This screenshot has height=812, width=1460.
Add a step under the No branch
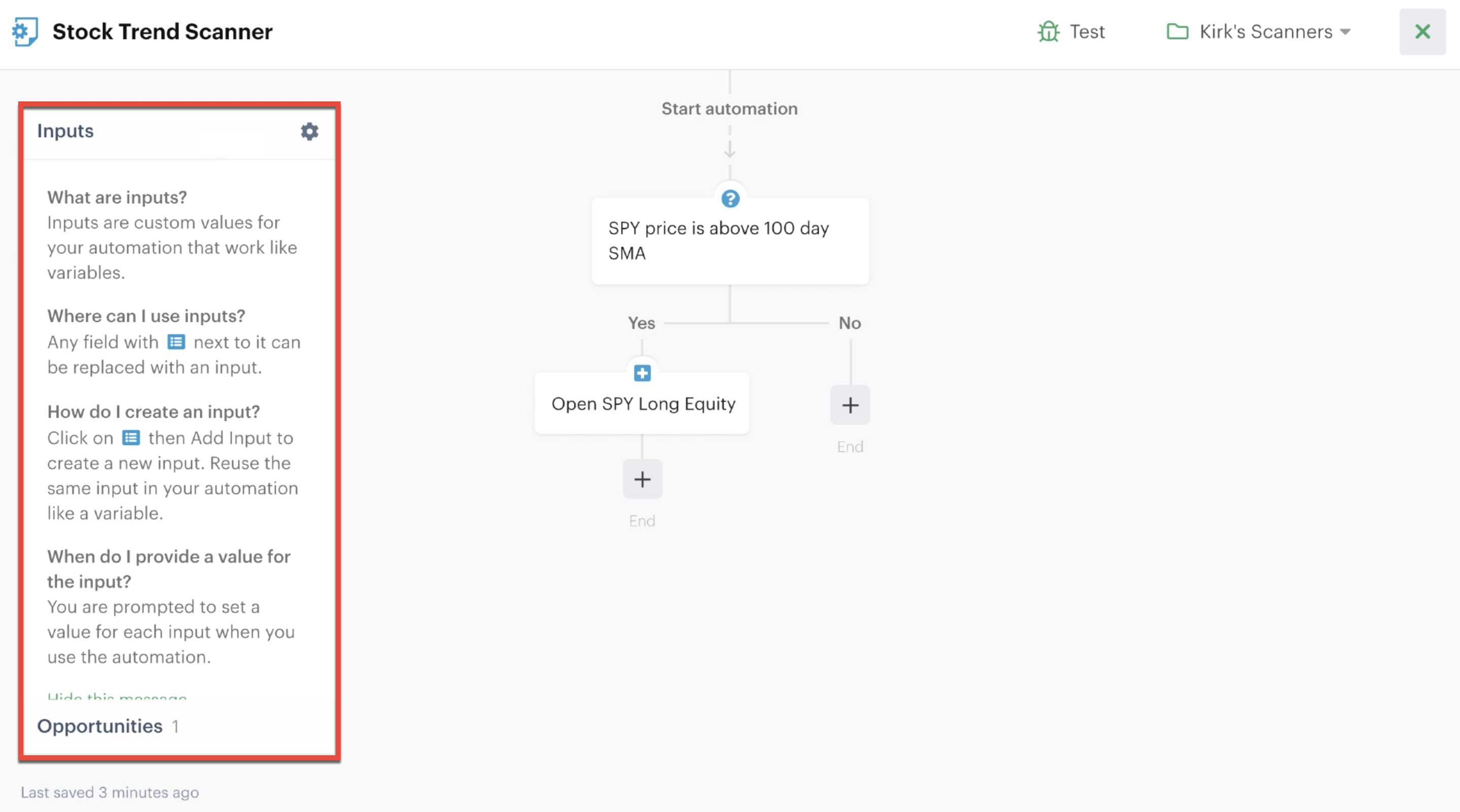point(850,405)
